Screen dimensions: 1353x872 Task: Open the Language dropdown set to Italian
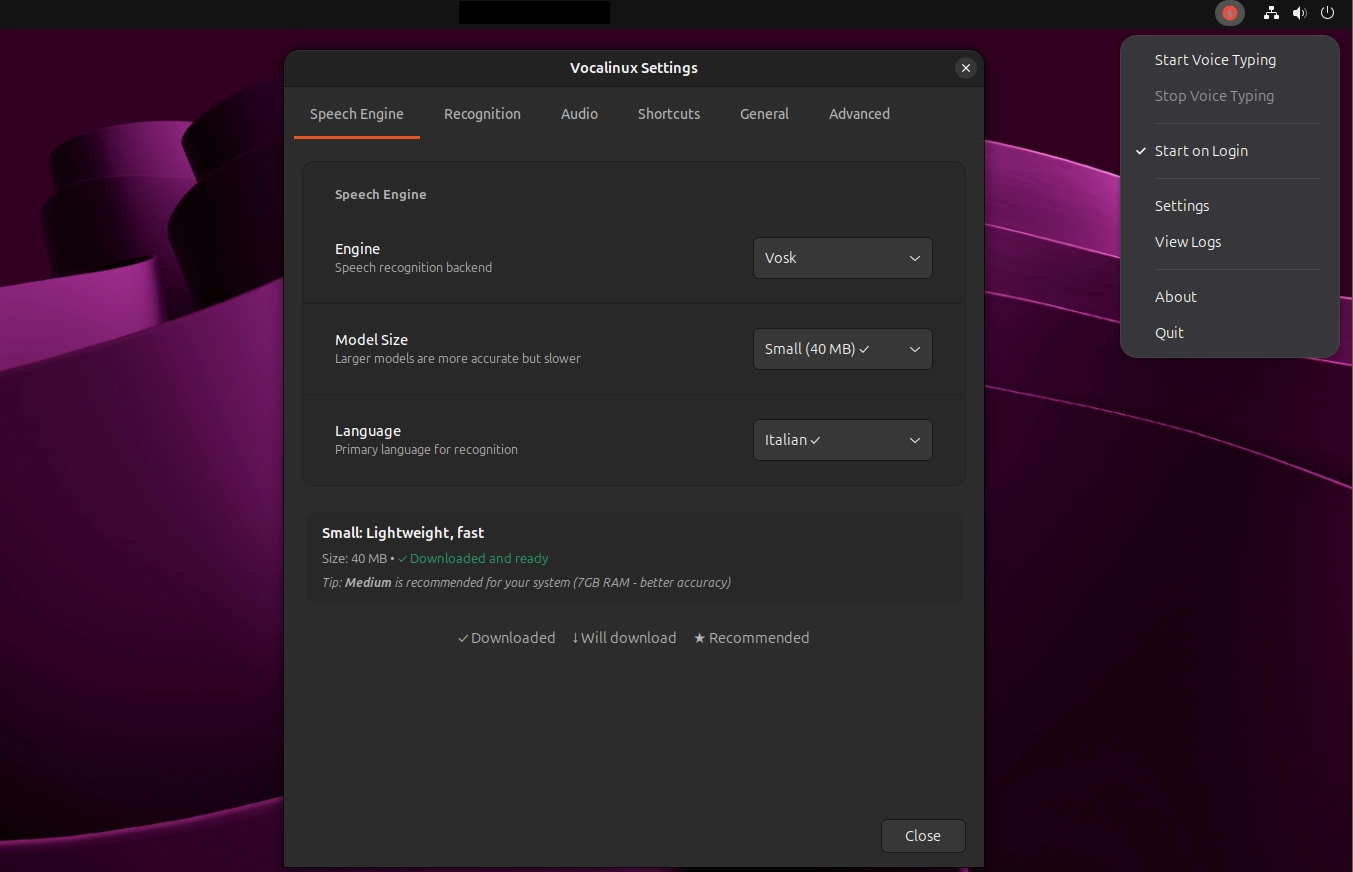[x=843, y=440]
